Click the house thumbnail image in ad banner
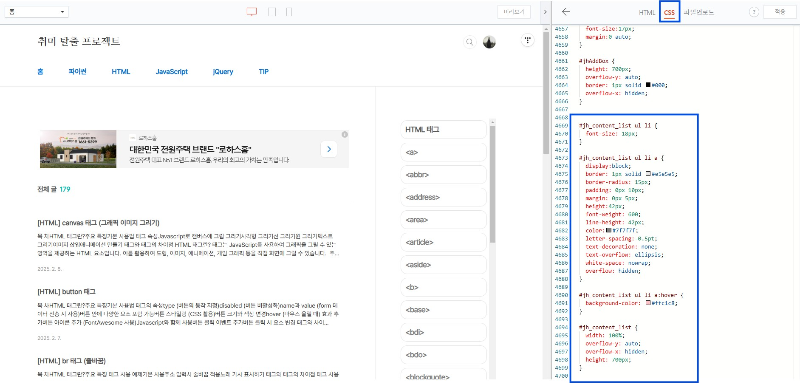 pos(78,149)
